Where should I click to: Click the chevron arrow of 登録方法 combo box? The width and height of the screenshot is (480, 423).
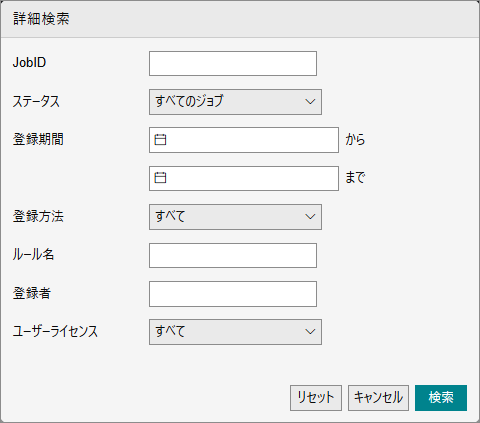pyautogui.click(x=310, y=217)
